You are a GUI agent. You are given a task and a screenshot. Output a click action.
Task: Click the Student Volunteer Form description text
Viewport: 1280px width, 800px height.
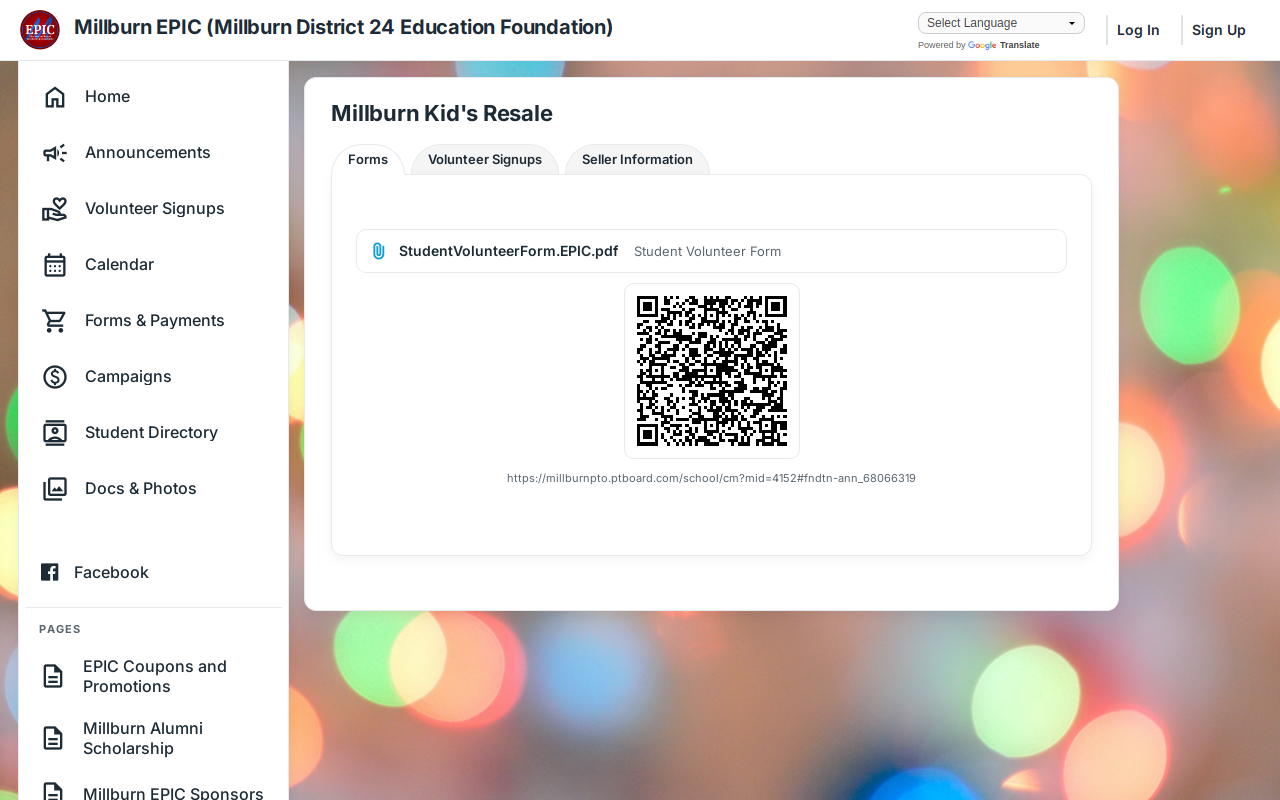707,252
